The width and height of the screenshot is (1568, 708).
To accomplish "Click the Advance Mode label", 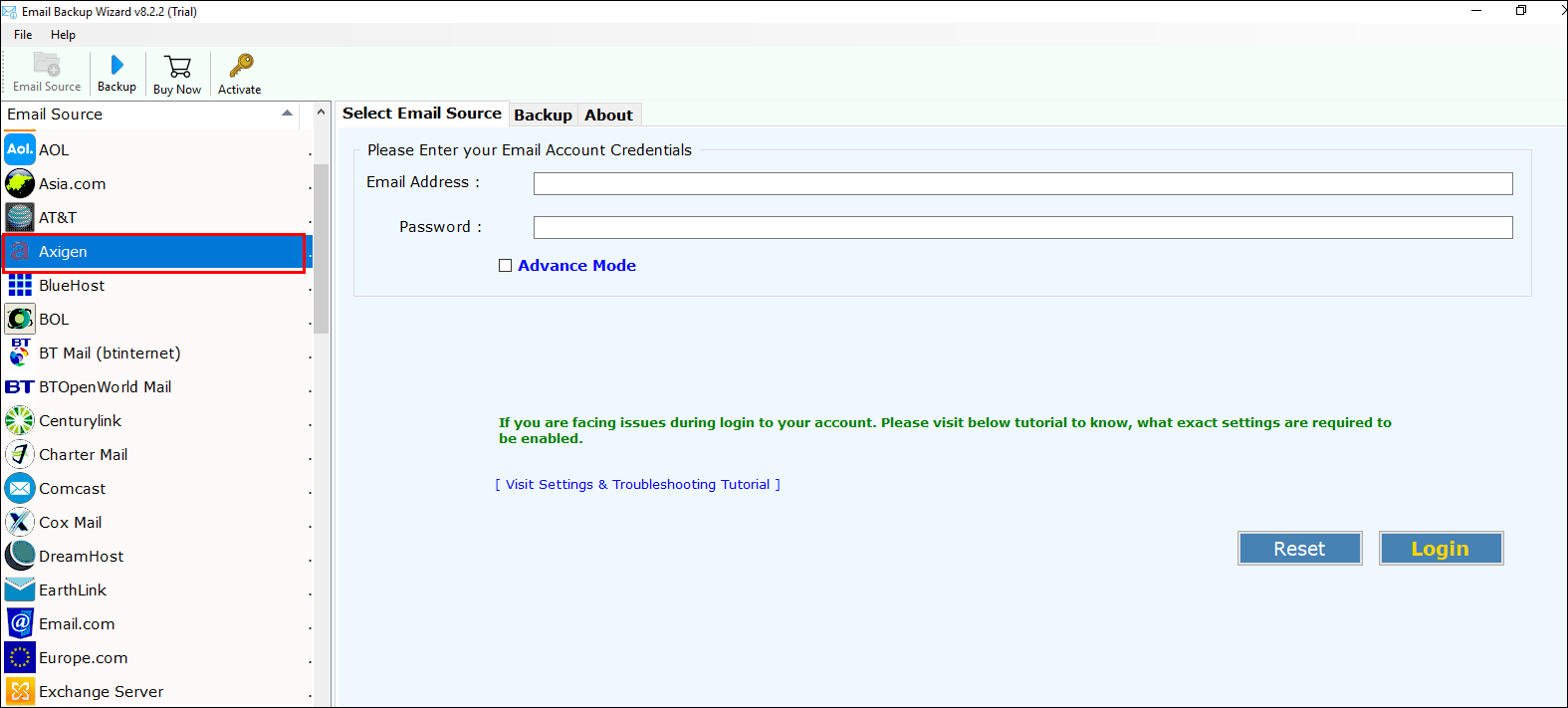I will 576,266.
